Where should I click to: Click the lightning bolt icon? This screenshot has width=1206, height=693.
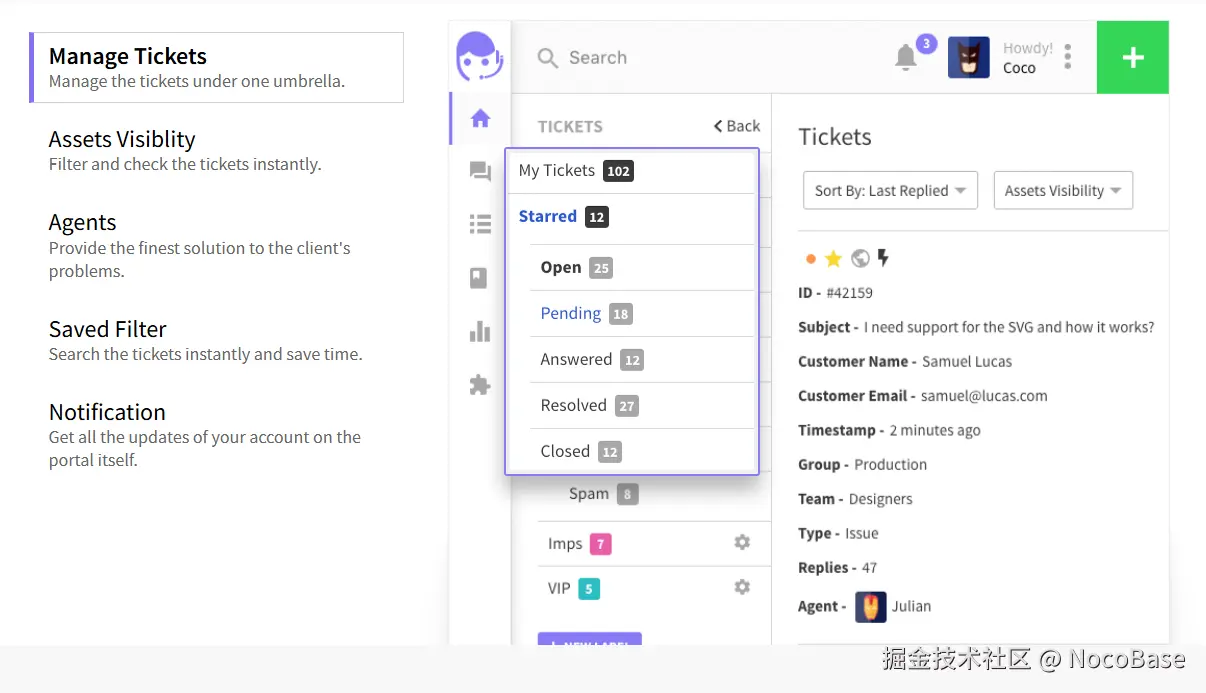pyautogui.click(x=883, y=258)
